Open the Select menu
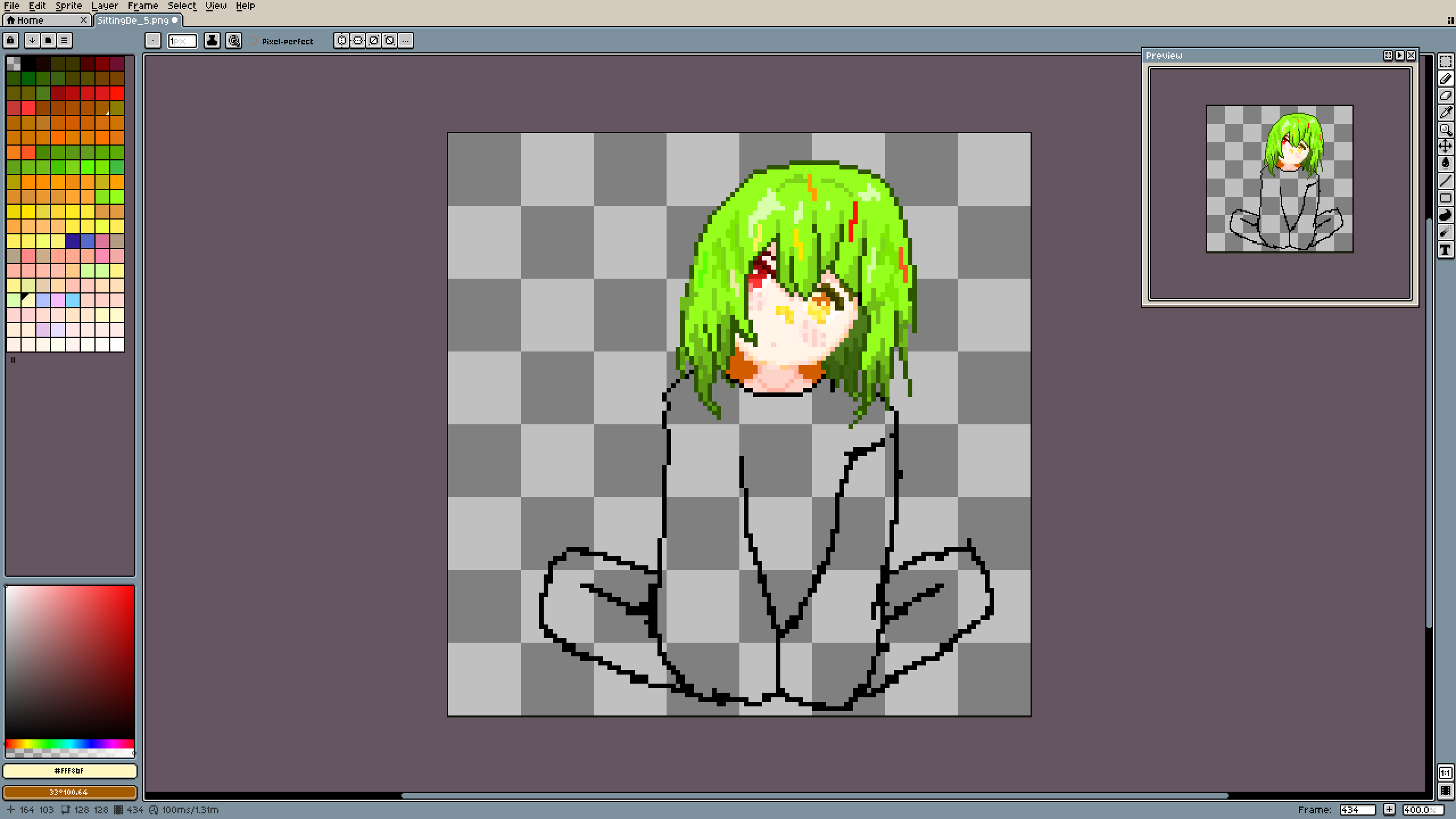Viewport: 1456px width, 819px height. coord(182,6)
